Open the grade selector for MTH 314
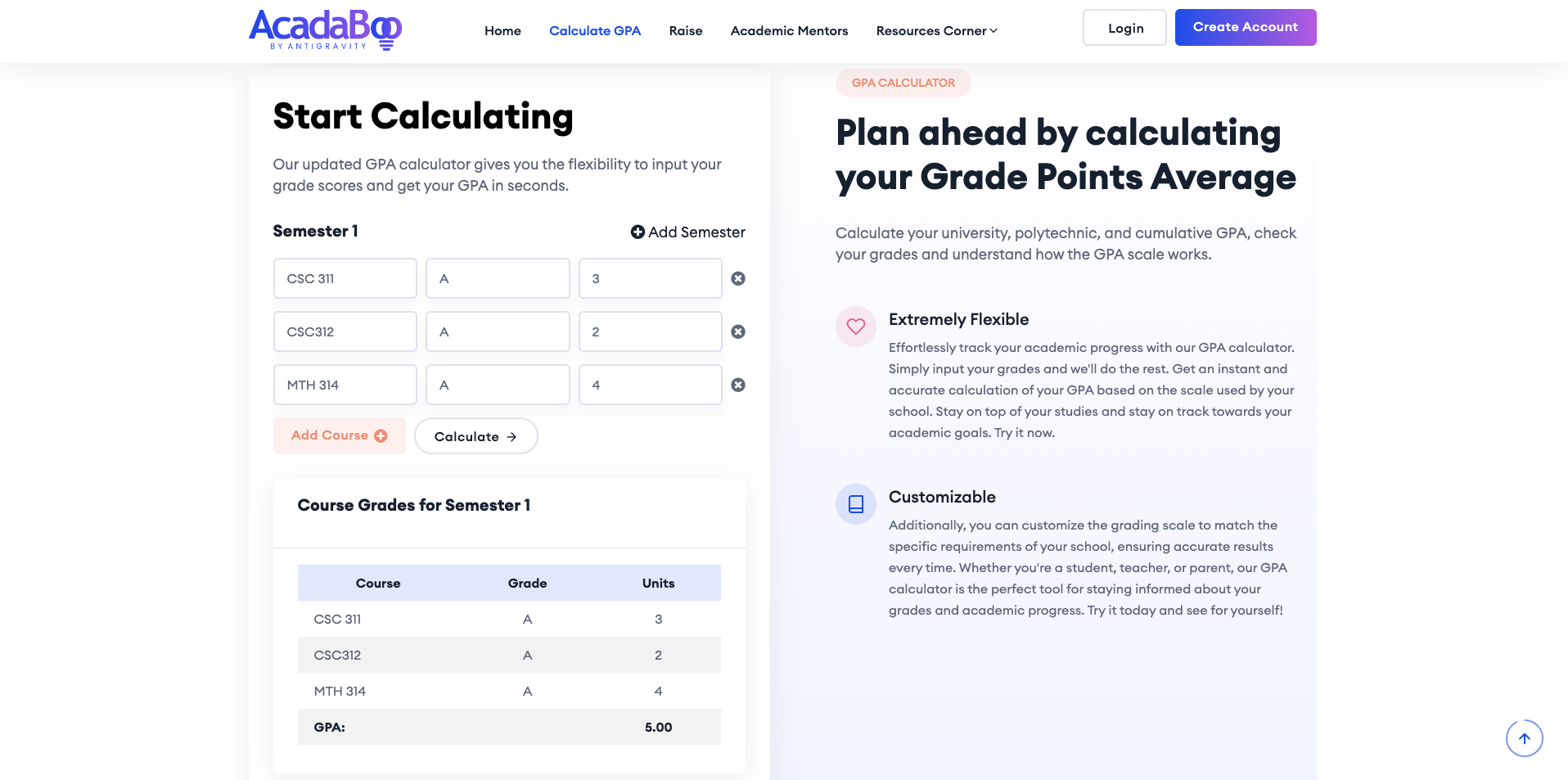Screen dimensions: 1568x780 (x=497, y=385)
